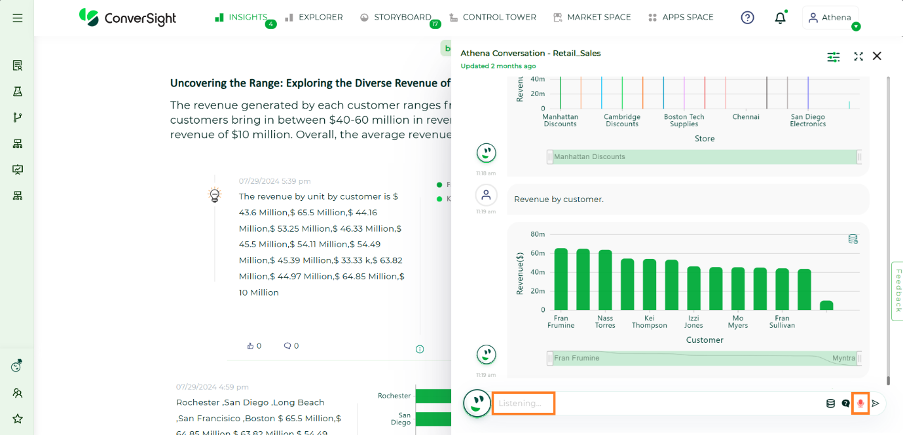The image size is (904, 436).
Task: Open the first sidebar icon, document search
Action: point(17,66)
